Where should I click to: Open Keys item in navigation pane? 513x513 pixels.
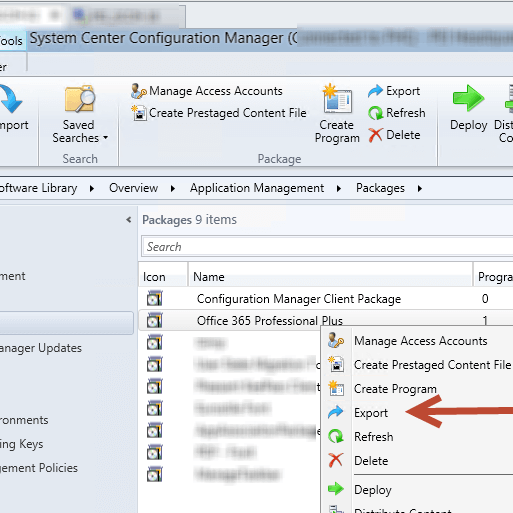21,444
